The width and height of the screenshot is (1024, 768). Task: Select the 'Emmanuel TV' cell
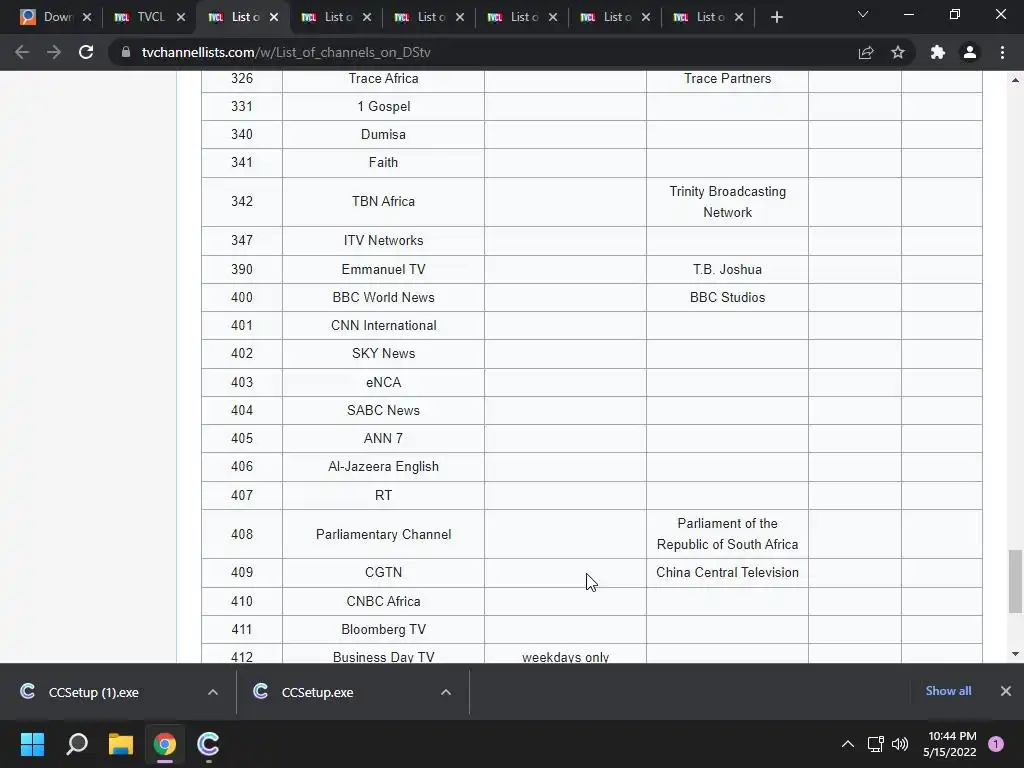pyautogui.click(x=383, y=269)
